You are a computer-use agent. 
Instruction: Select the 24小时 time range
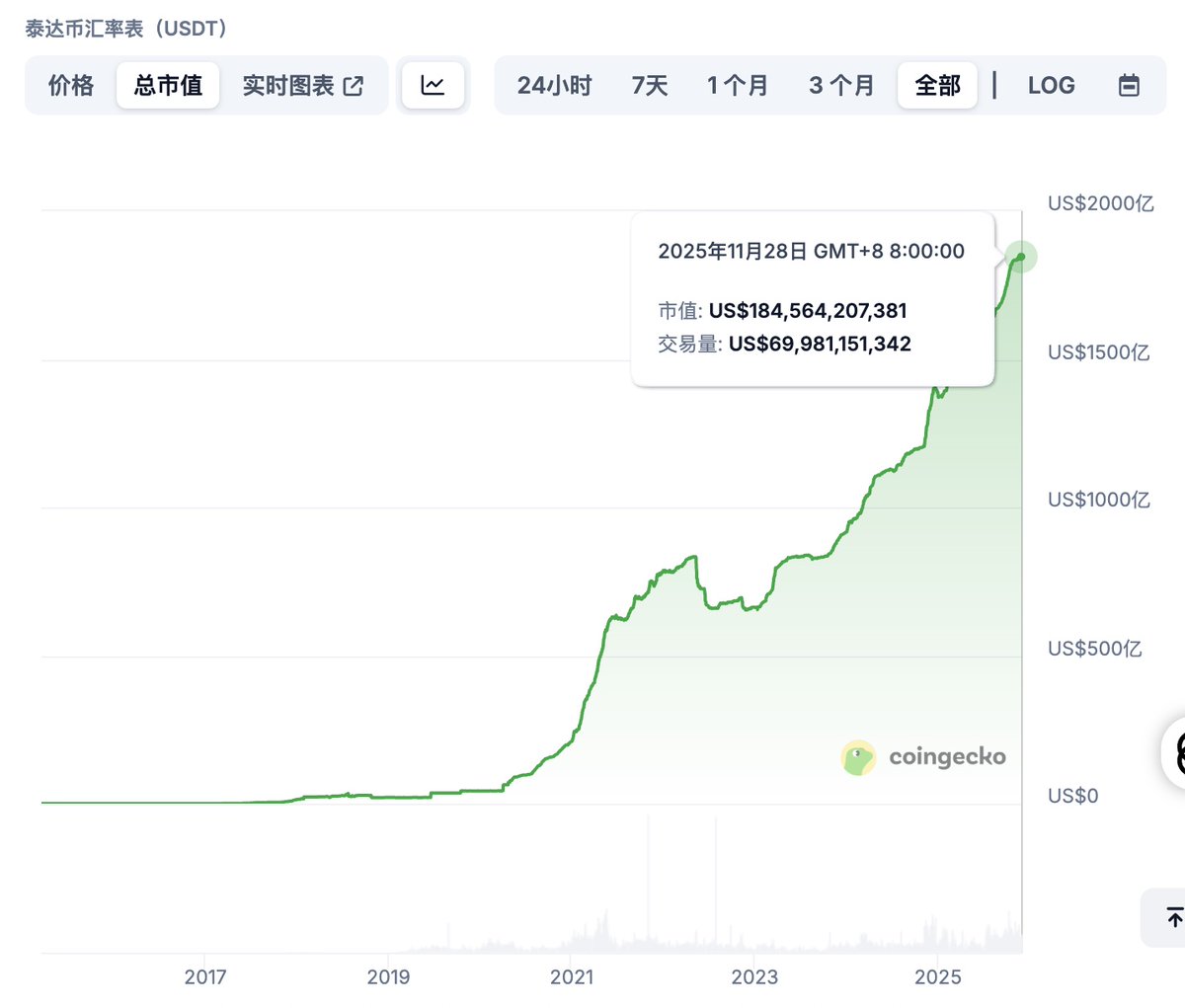click(x=554, y=86)
